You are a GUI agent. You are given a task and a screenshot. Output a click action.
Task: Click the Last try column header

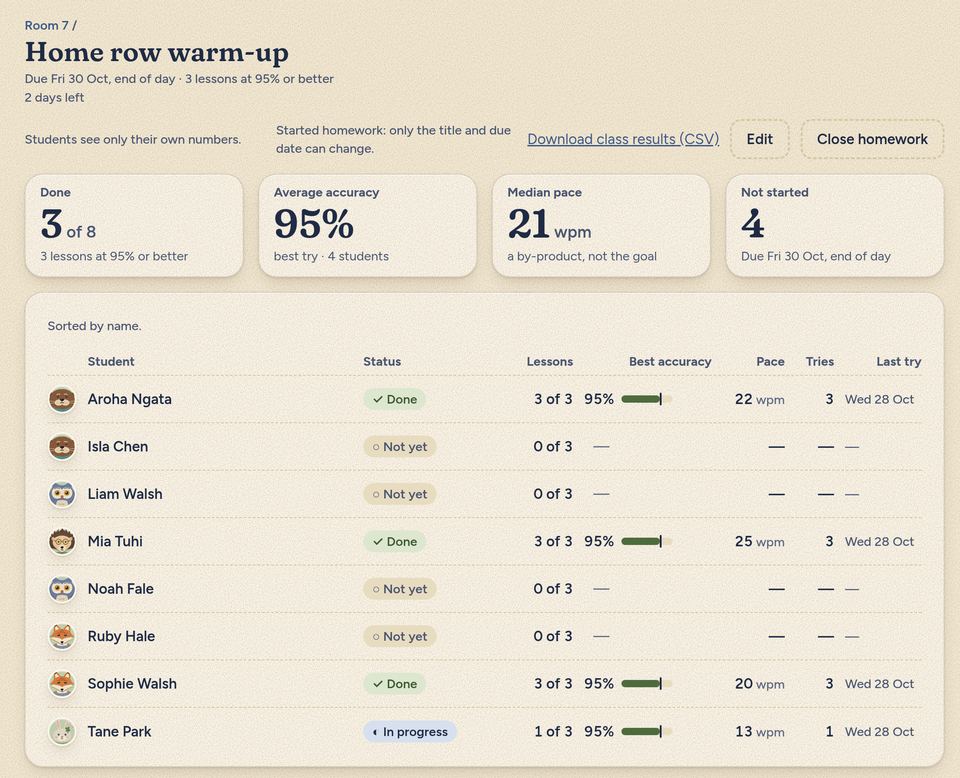[x=898, y=361]
